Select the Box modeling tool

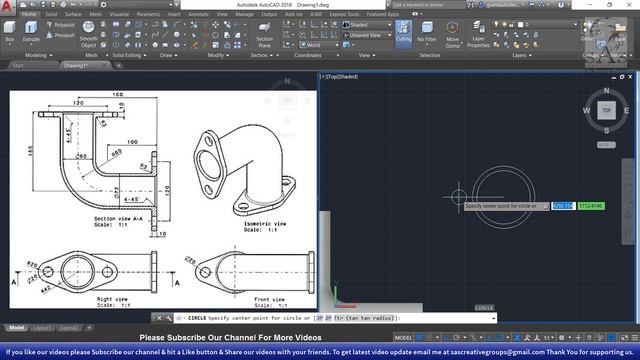pos(9,32)
